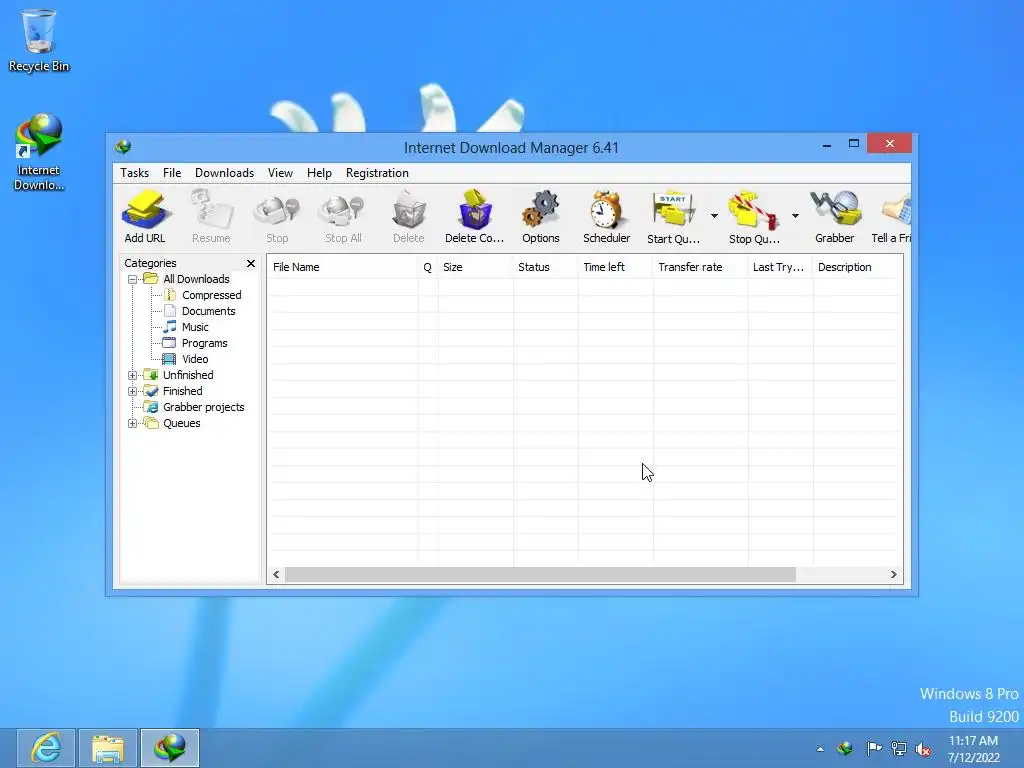Sort by Status column header
Screen dimensions: 1024x768
[x=545, y=267]
